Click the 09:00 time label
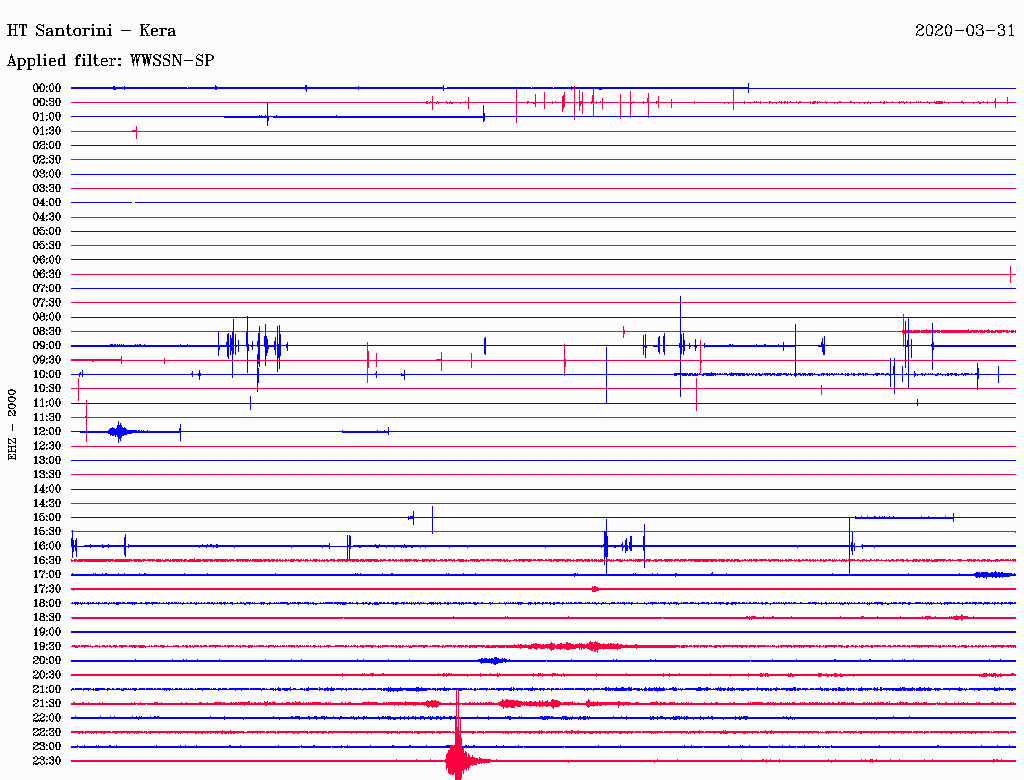The image size is (1024, 780). click(47, 346)
